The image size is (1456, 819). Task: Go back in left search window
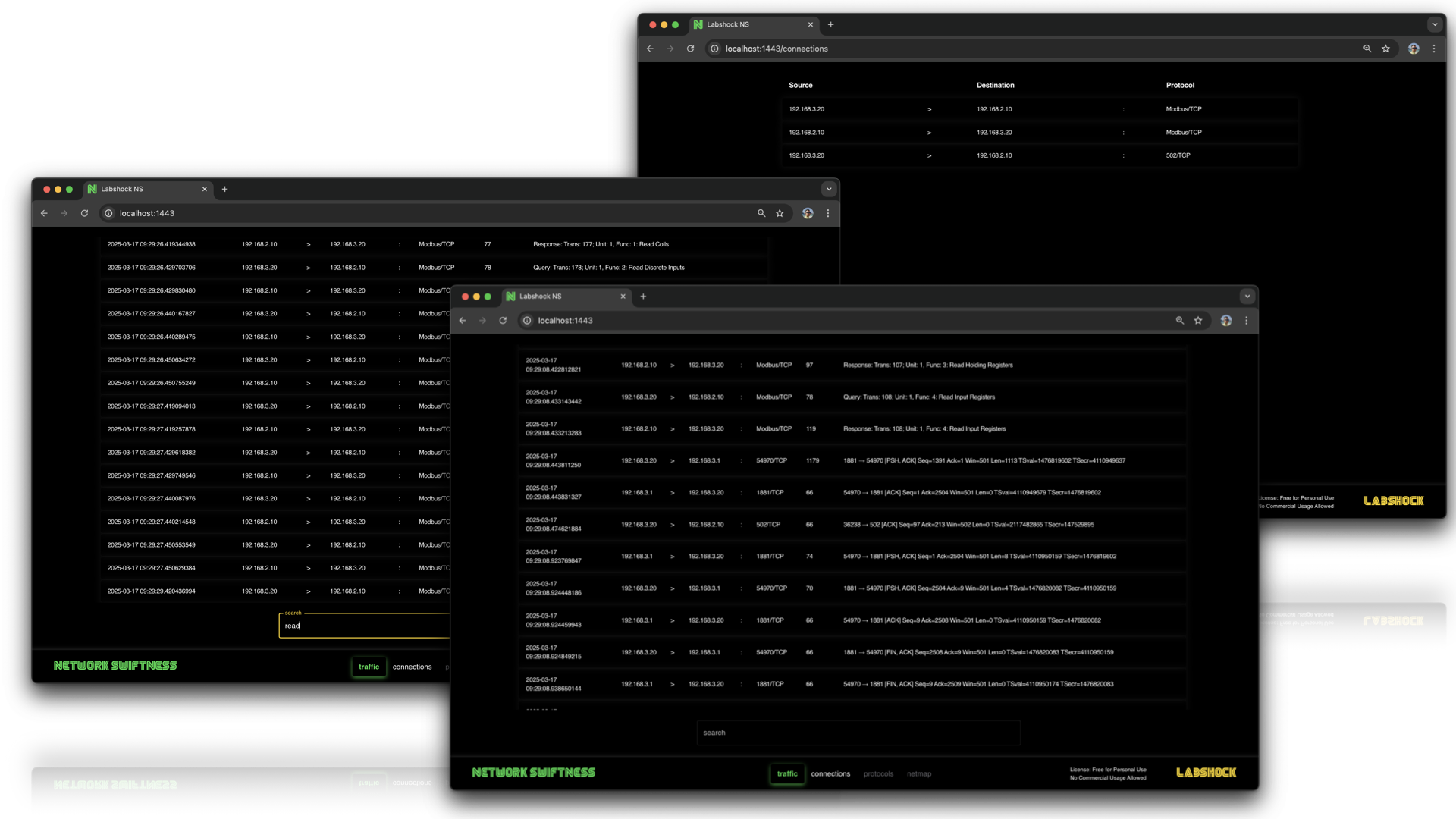click(44, 213)
